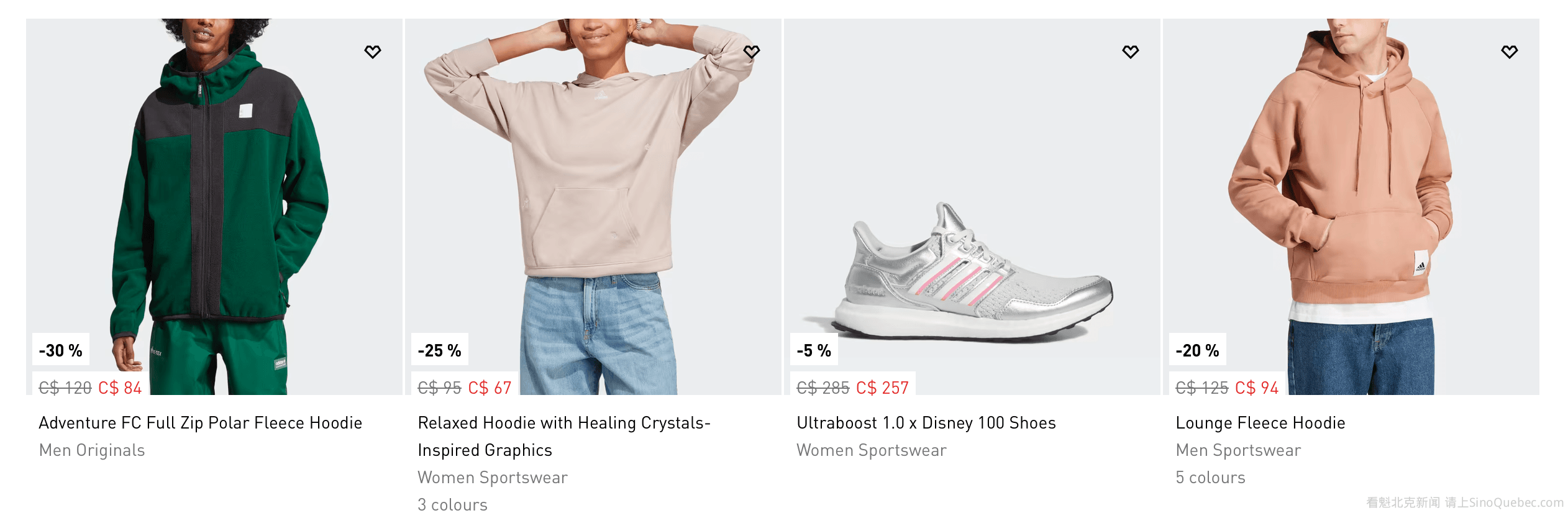Favorite the Relaxed Hoodie with heart icon
Screen dimensions: 1568x513
click(751, 52)
